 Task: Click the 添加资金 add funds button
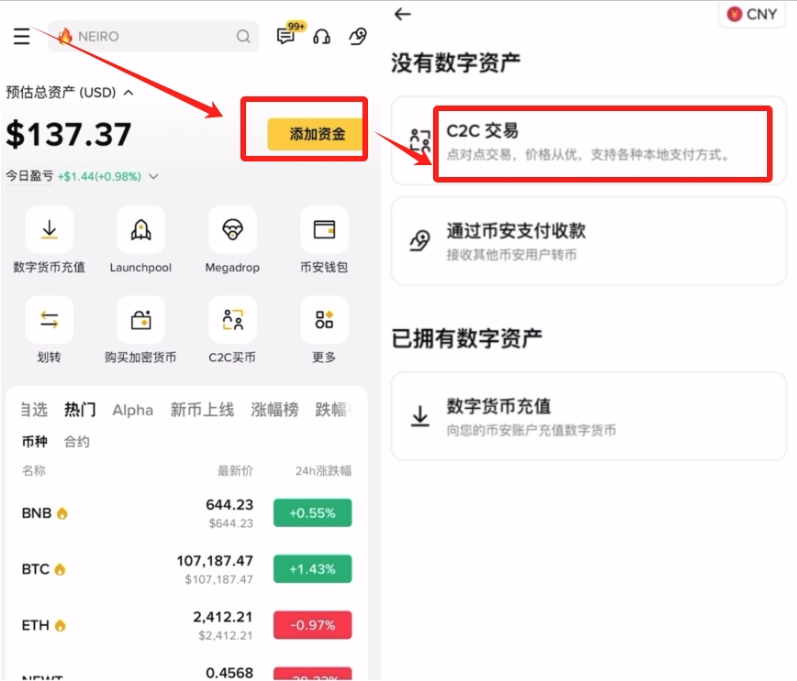[x=316, y=134]
